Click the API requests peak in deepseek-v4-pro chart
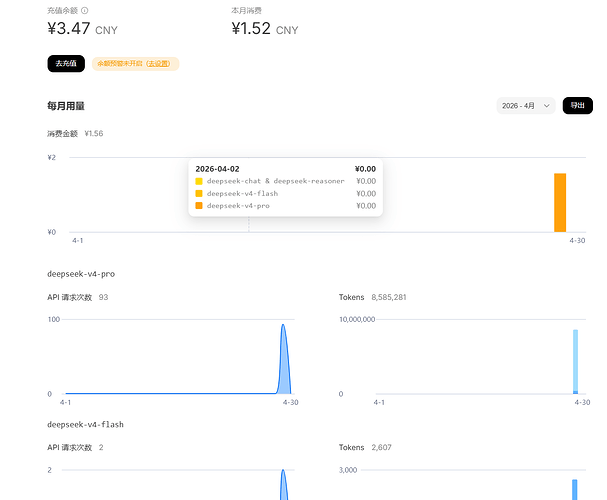The width and height of the screenshot is (607, 500). point(283,327)
